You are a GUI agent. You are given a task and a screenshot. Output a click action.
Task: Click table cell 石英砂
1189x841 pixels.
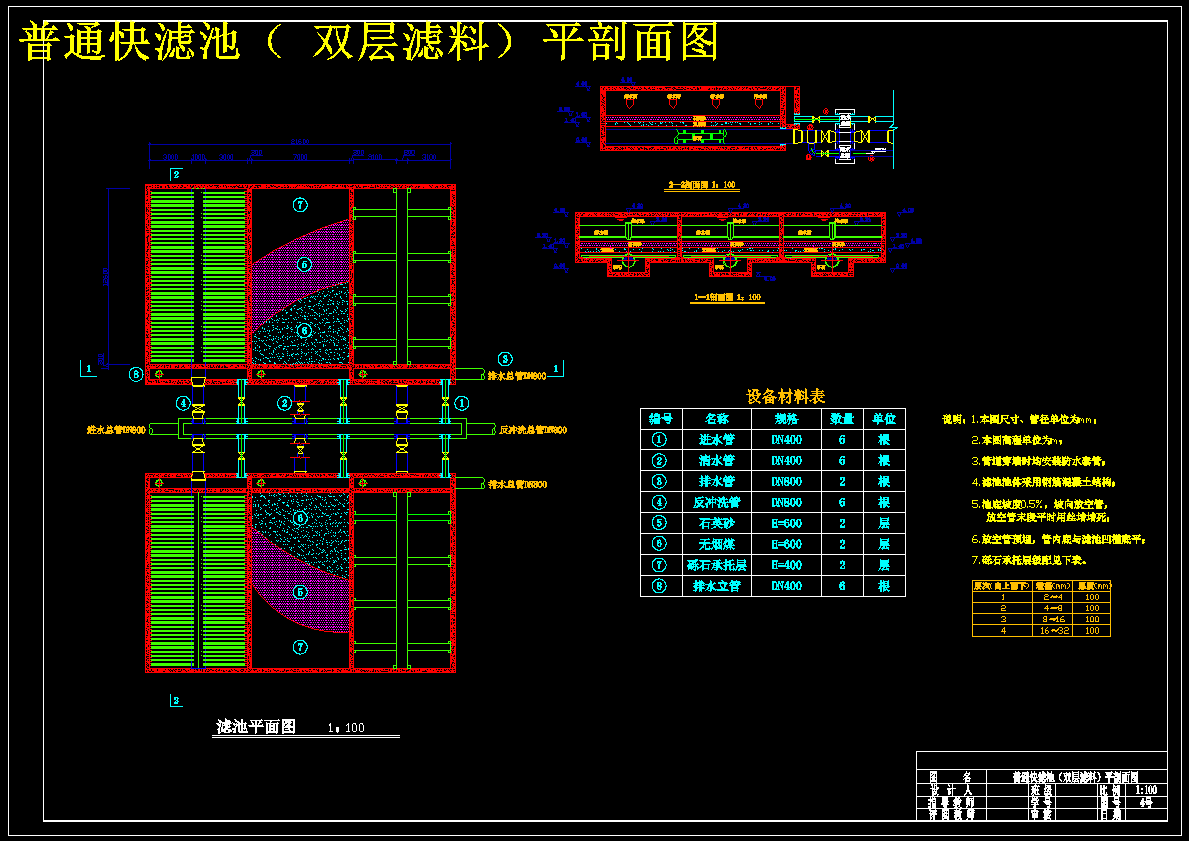pos(717,523)
